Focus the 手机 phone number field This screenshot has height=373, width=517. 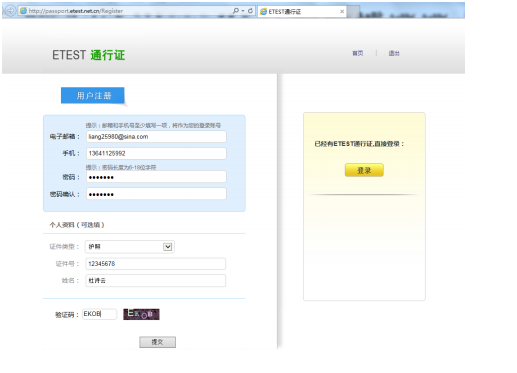point(156,153)
